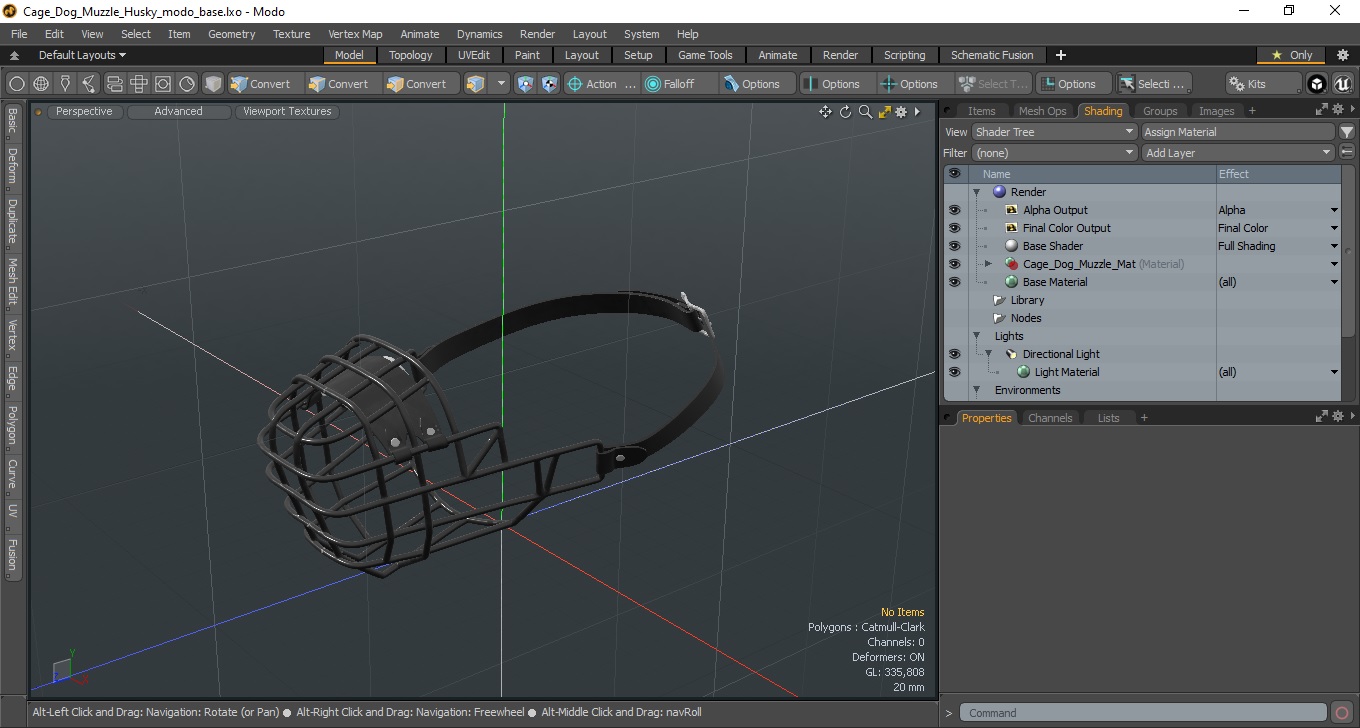Click the Perspective viewport button
Screen dimensions: 1360x728
coord(84,112)
